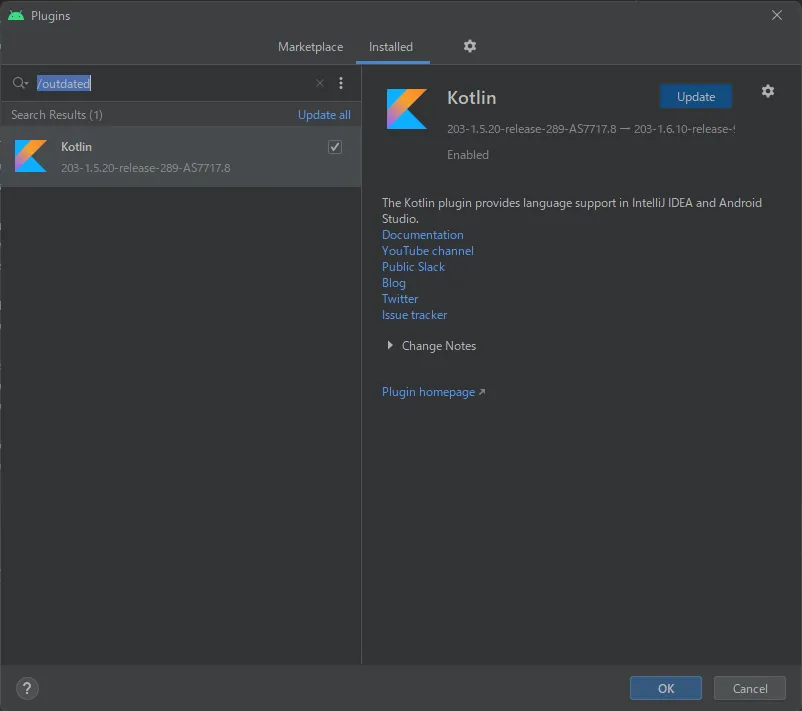Disable the Kotlin plugin checkbox
The width and height of the screenshot is (802, 711).
pos(335,147)
